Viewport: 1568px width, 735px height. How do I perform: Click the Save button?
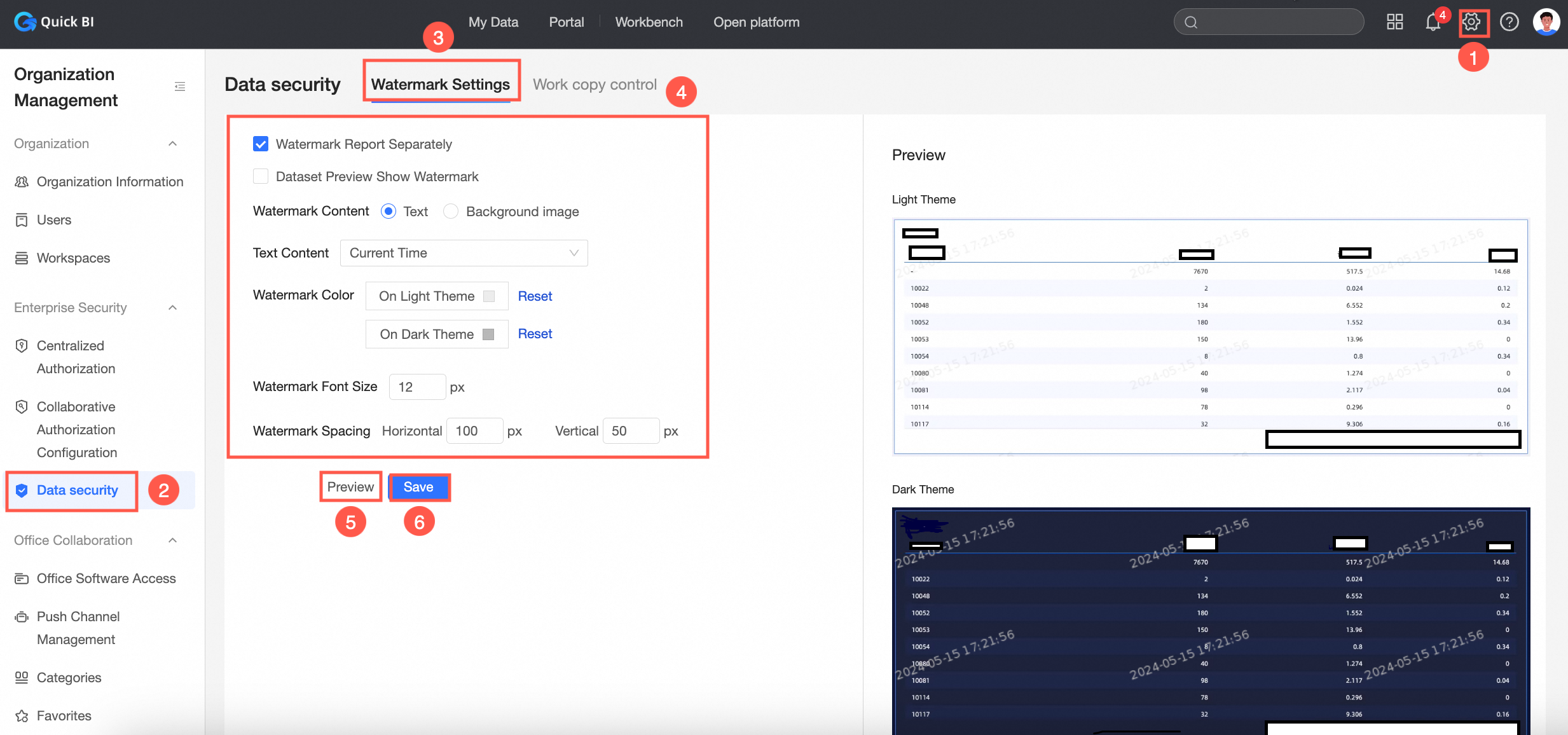[x=418, y=487]
